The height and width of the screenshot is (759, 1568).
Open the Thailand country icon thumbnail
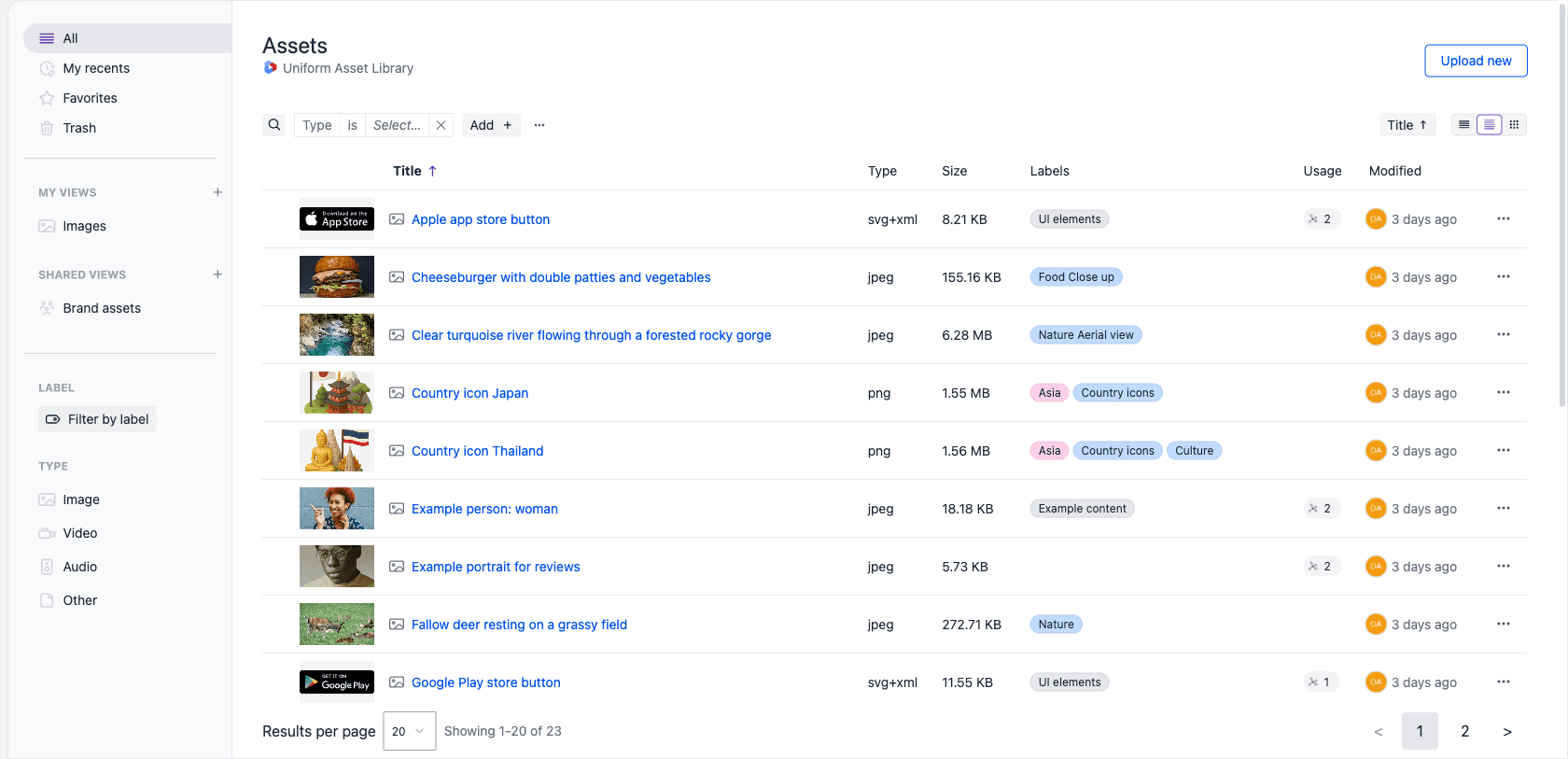point(337,451)
